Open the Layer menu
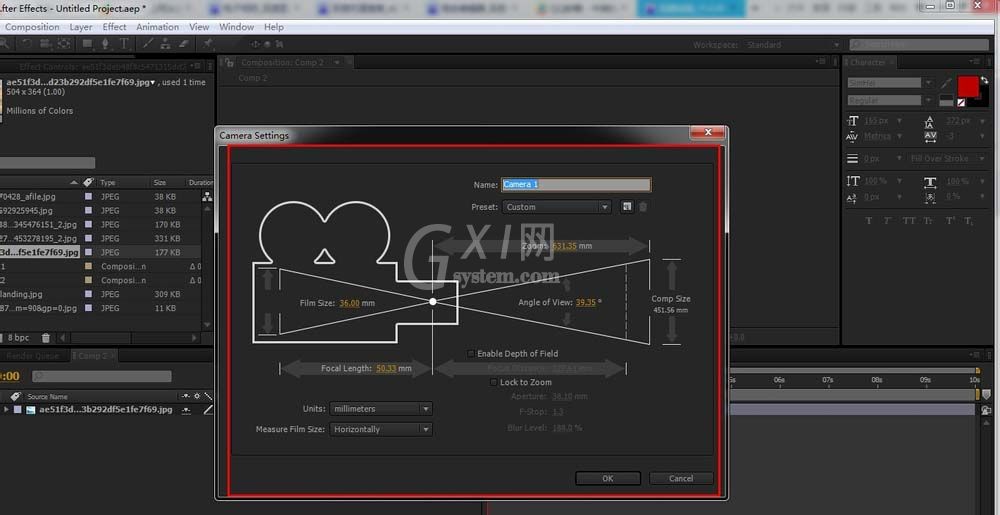The image size is (1000, 515). click(x=81, y=27)
